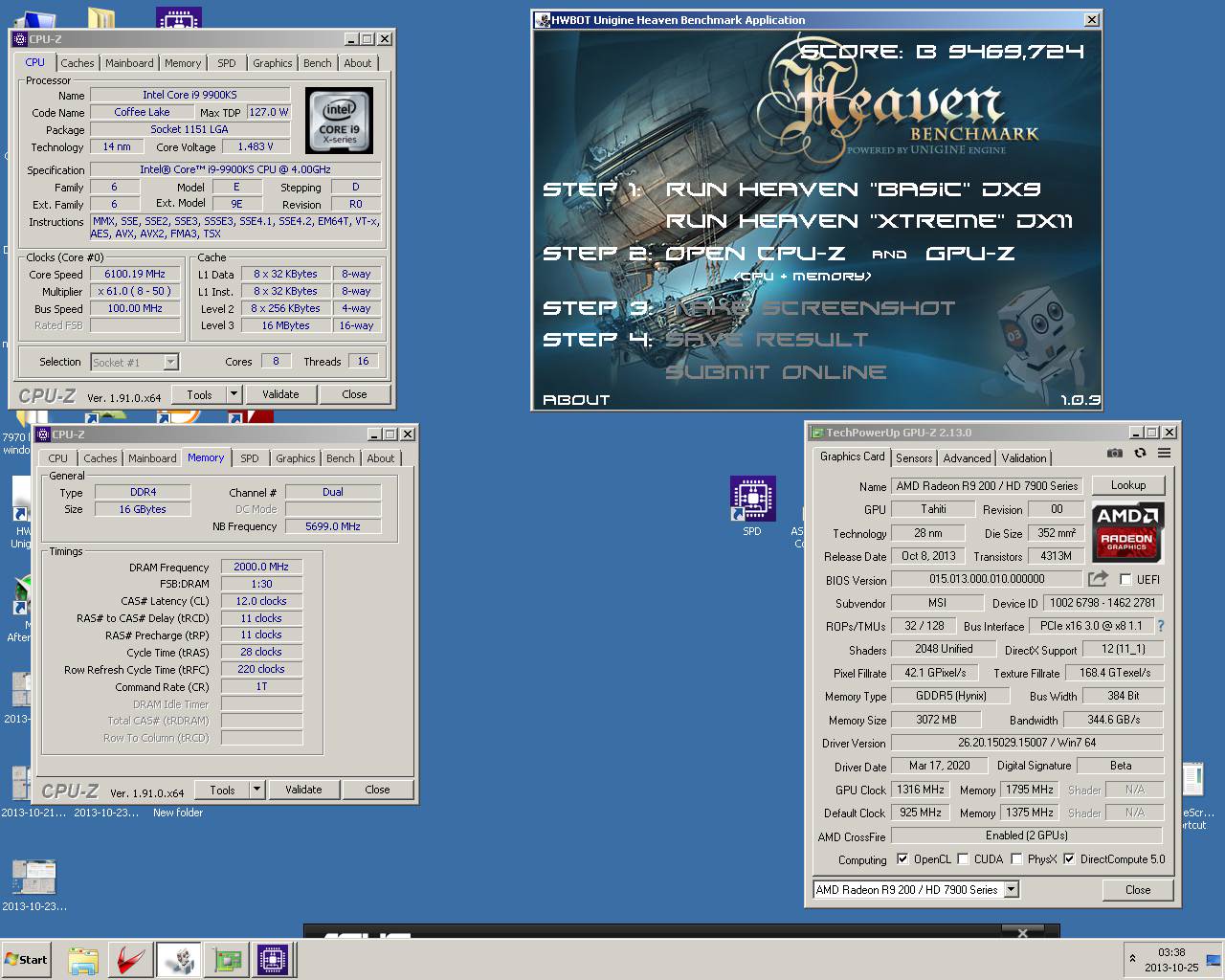This screenshot has height=980, width=1225.
Task: Click the GPU-Z taskbar button
Action: [x=227, y=960]
